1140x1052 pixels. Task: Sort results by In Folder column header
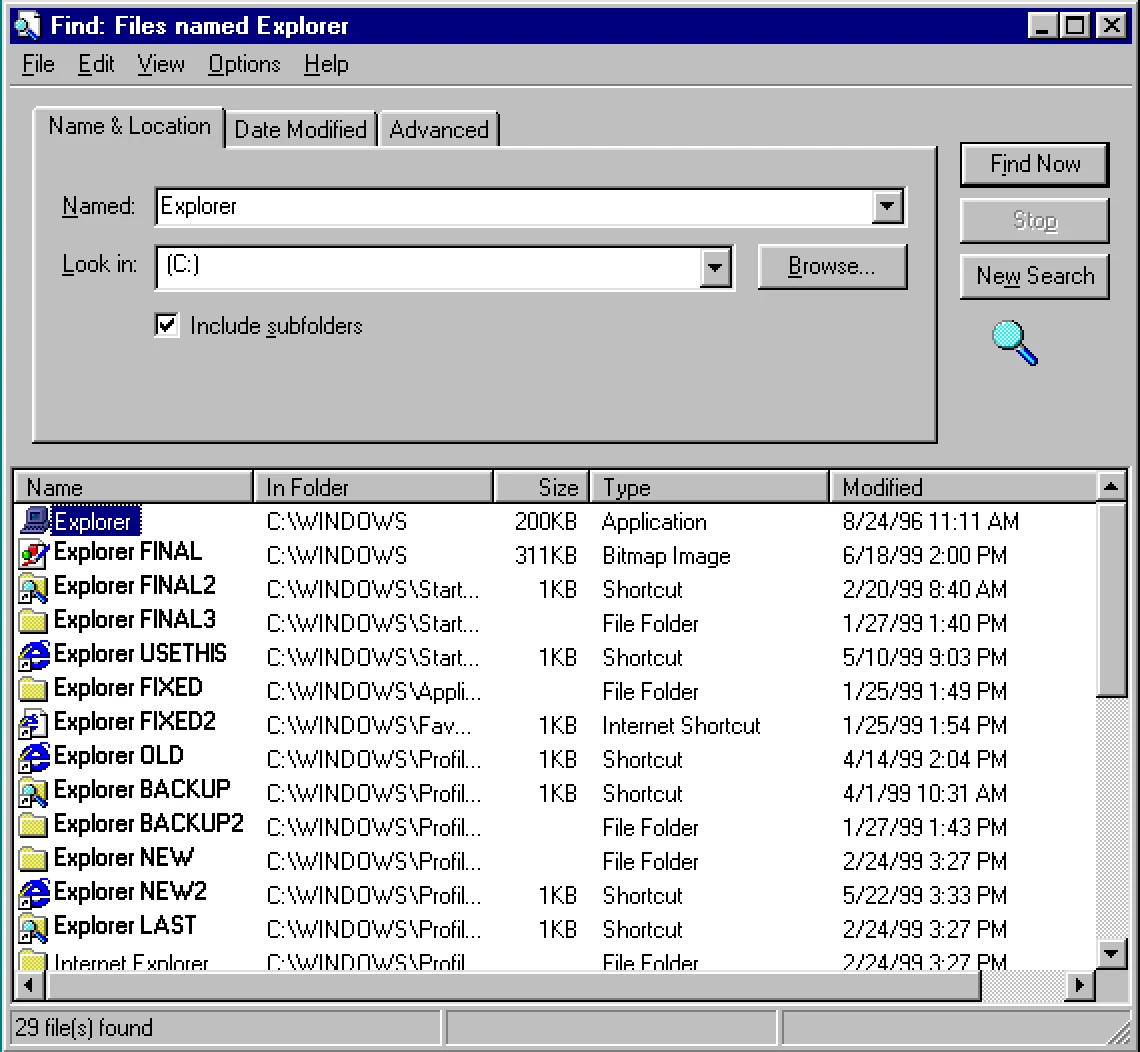pos(374,487)
